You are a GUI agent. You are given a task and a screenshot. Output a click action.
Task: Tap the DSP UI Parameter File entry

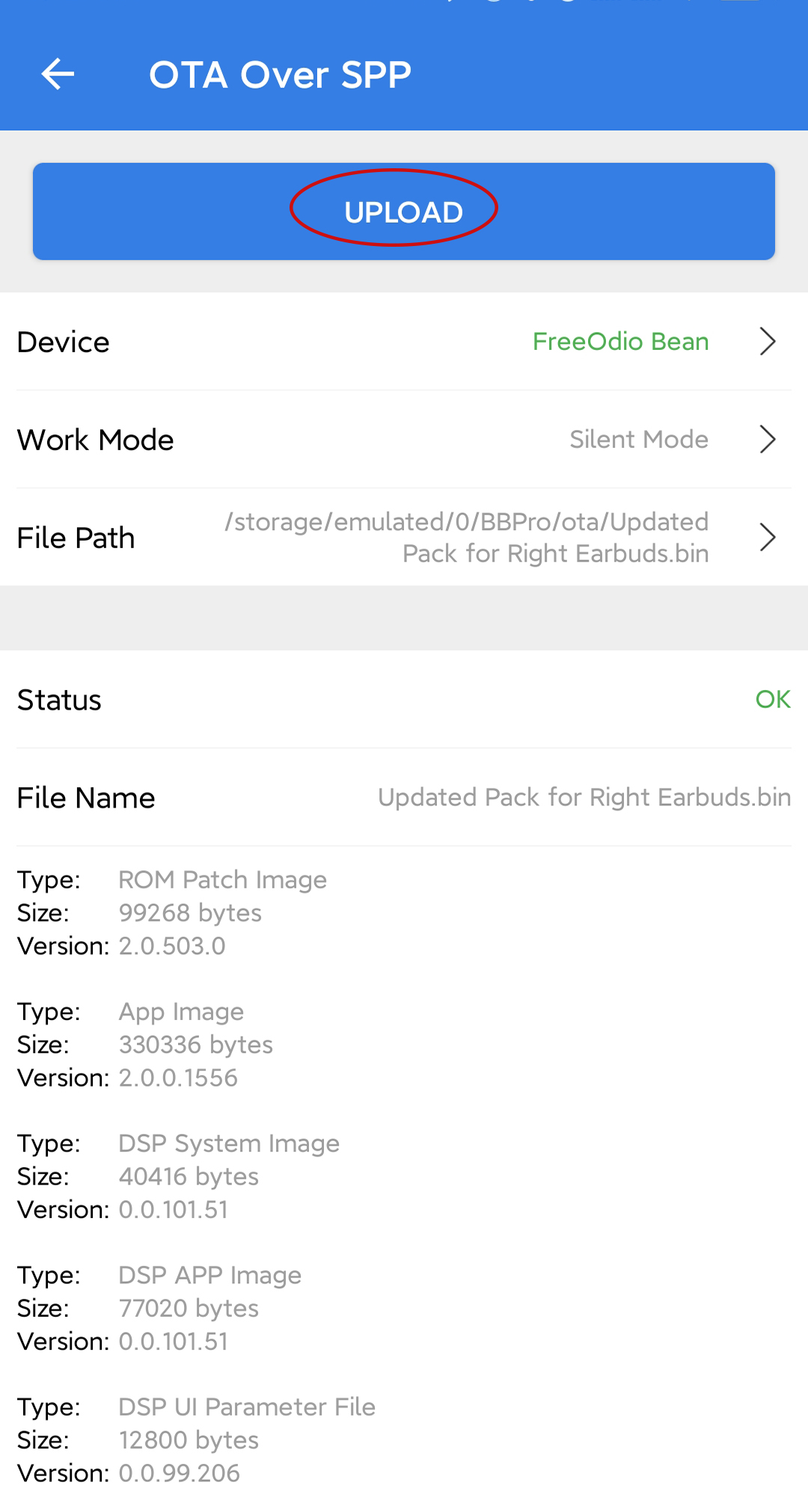[x=247, y=1407]
